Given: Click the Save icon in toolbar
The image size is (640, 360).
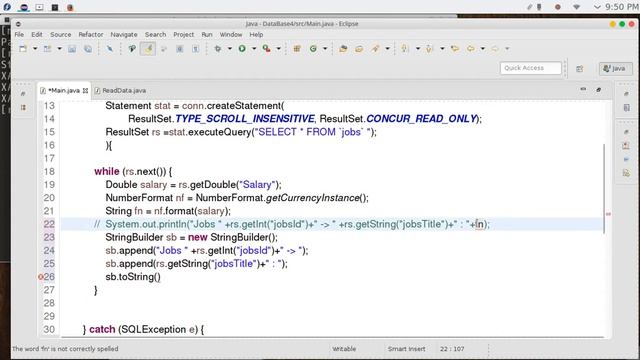Looking at the screenshot, I should (72, 49).
